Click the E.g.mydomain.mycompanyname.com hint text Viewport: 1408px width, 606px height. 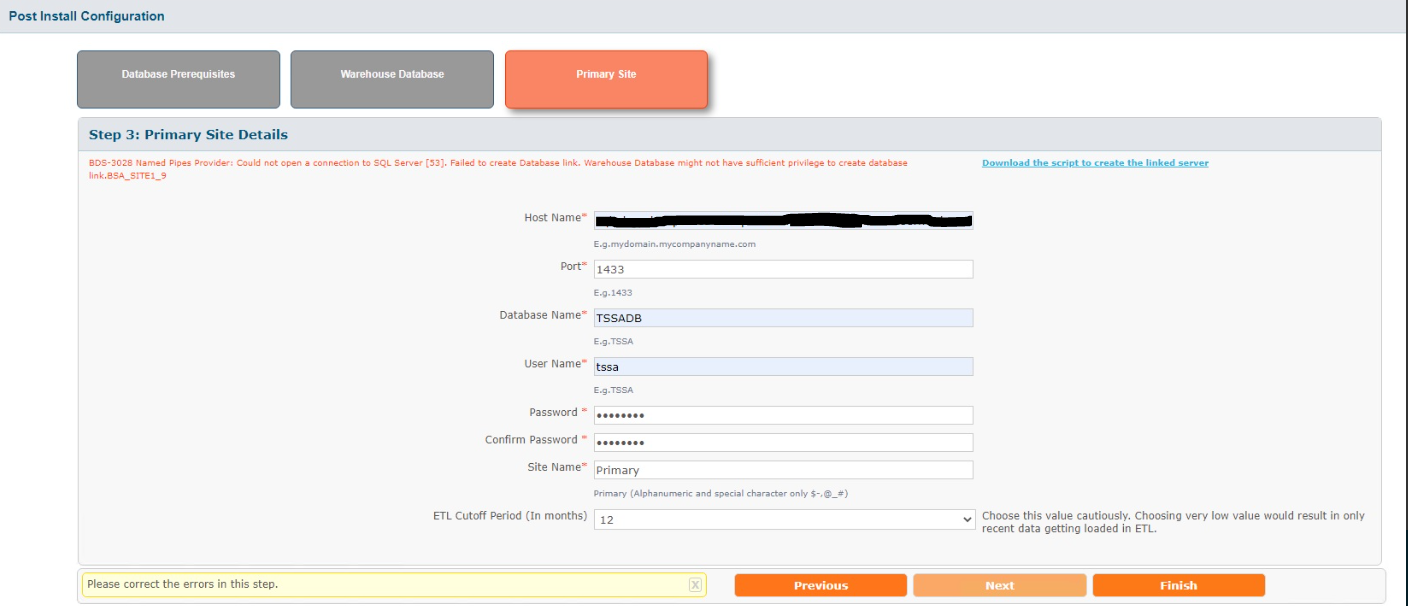click(x=675, y=244)
